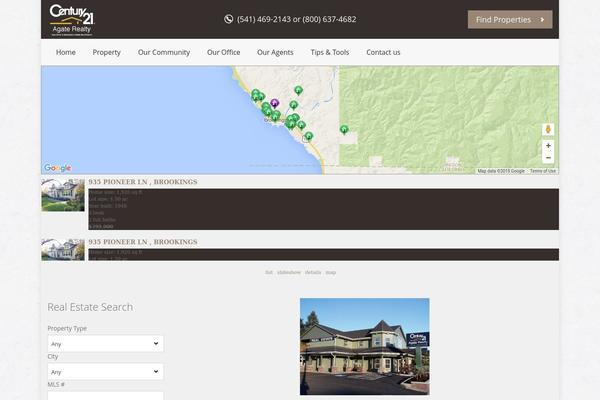Open the Find Properties button
The height and width of the screenshot is (400, 600).
tap(510, 20)
